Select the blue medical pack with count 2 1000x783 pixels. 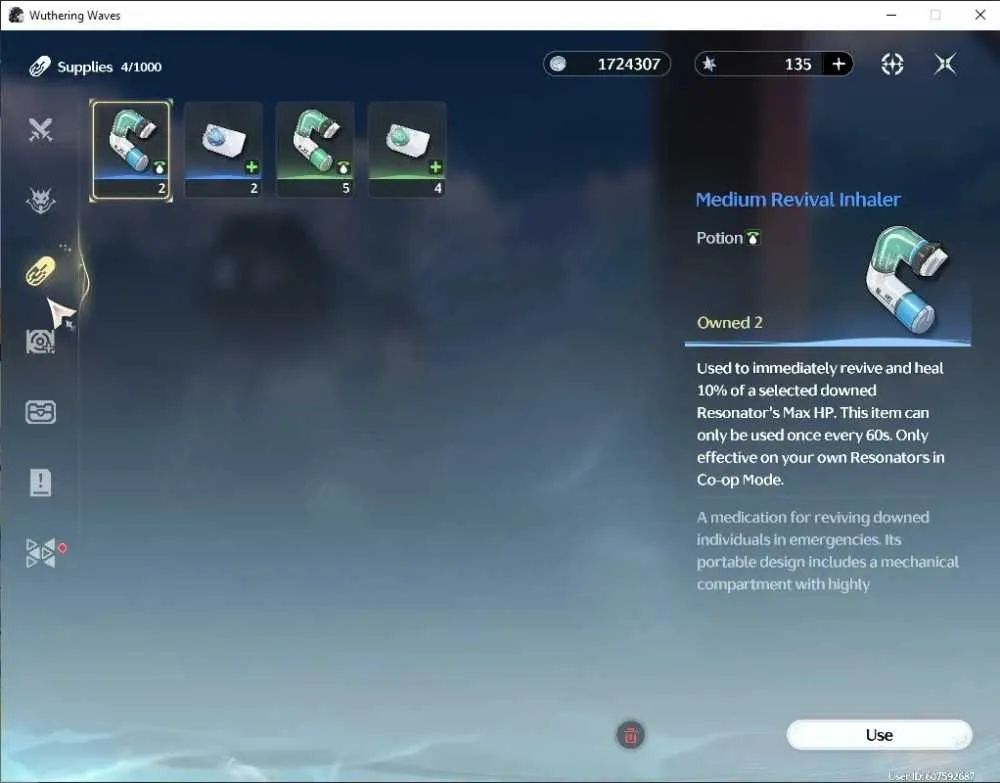(x=223, y=150)
